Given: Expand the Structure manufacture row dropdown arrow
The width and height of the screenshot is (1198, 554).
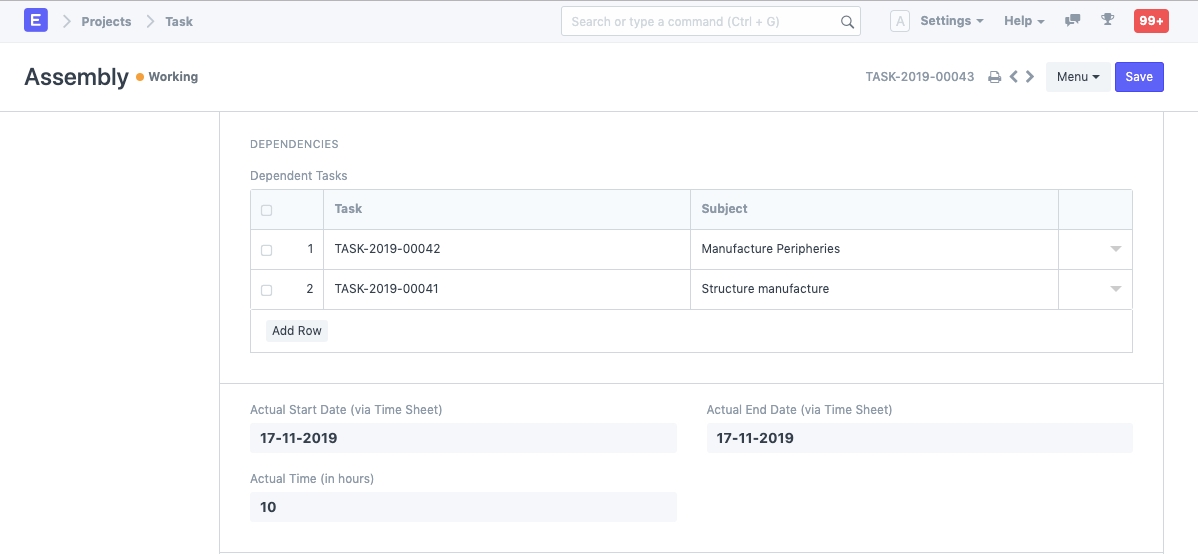Looking at the screenshot, I should 1116,289.
